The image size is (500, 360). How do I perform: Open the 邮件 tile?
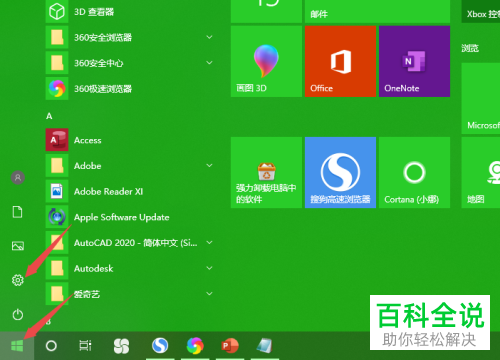(x=377, y=11)
